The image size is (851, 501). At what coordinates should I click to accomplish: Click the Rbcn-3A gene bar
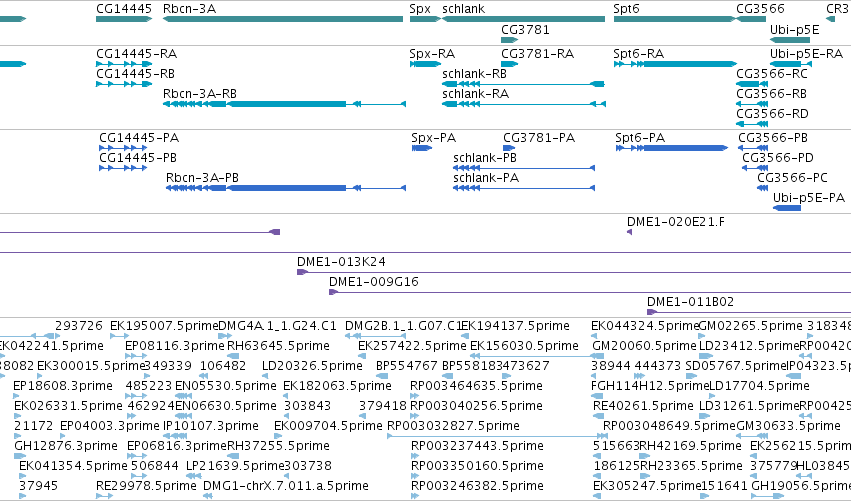point(283,19)
